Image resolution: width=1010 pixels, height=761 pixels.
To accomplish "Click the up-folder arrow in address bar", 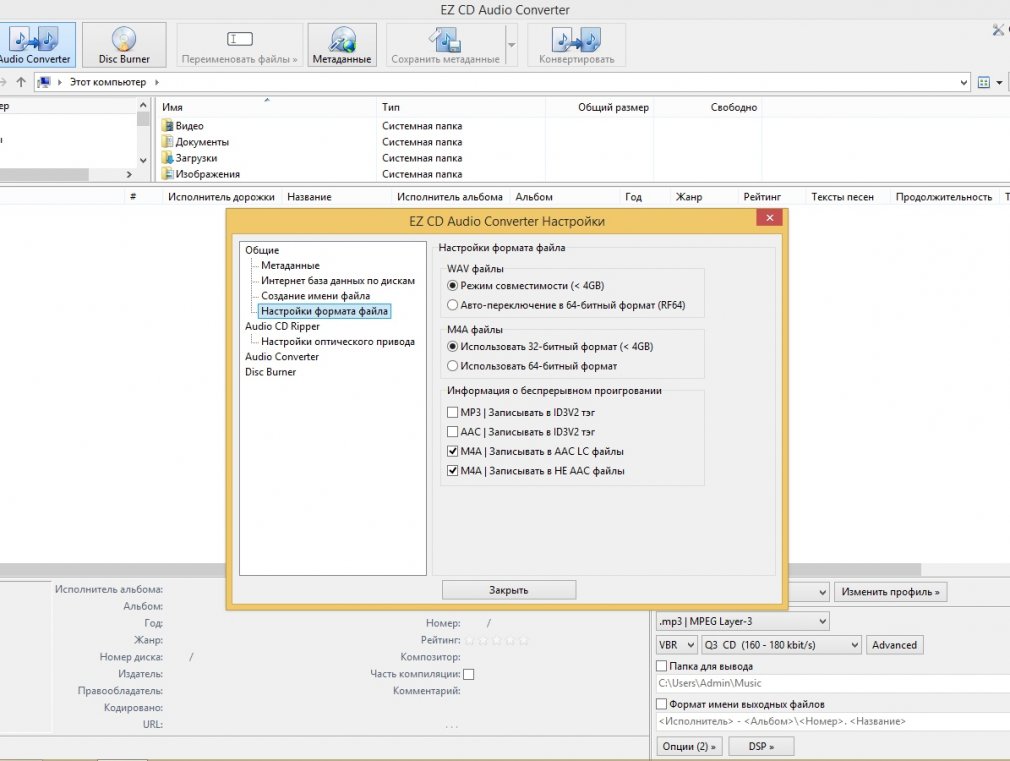I will (21, 82).
